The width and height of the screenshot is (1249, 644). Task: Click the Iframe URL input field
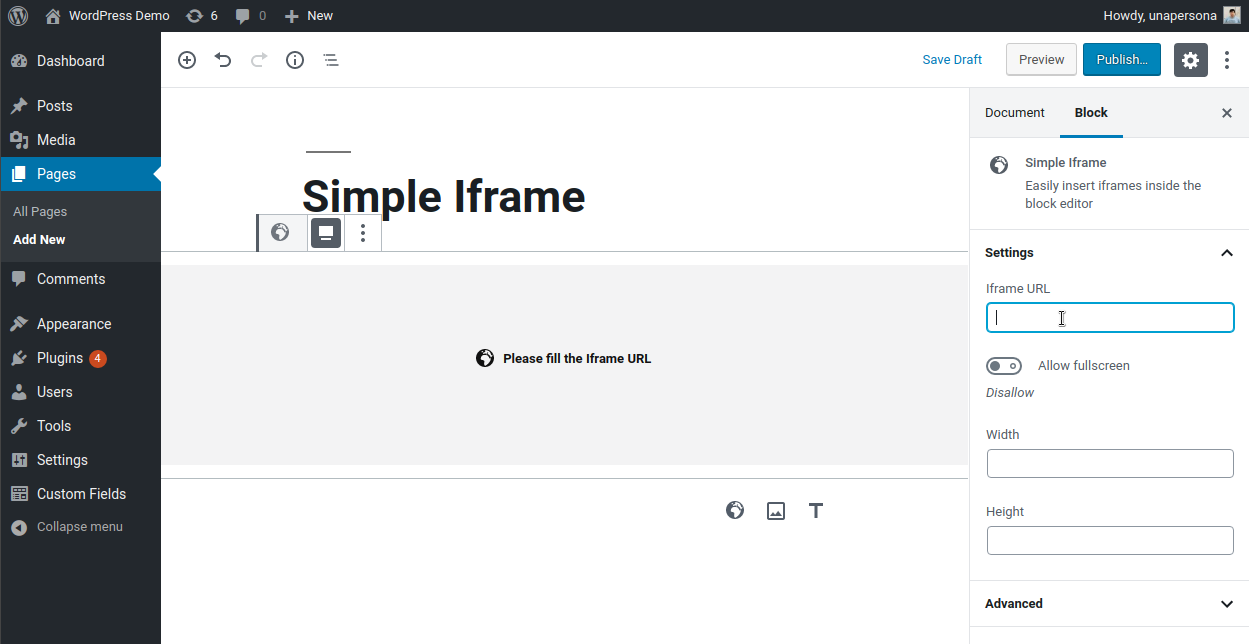coord(1110,318)
